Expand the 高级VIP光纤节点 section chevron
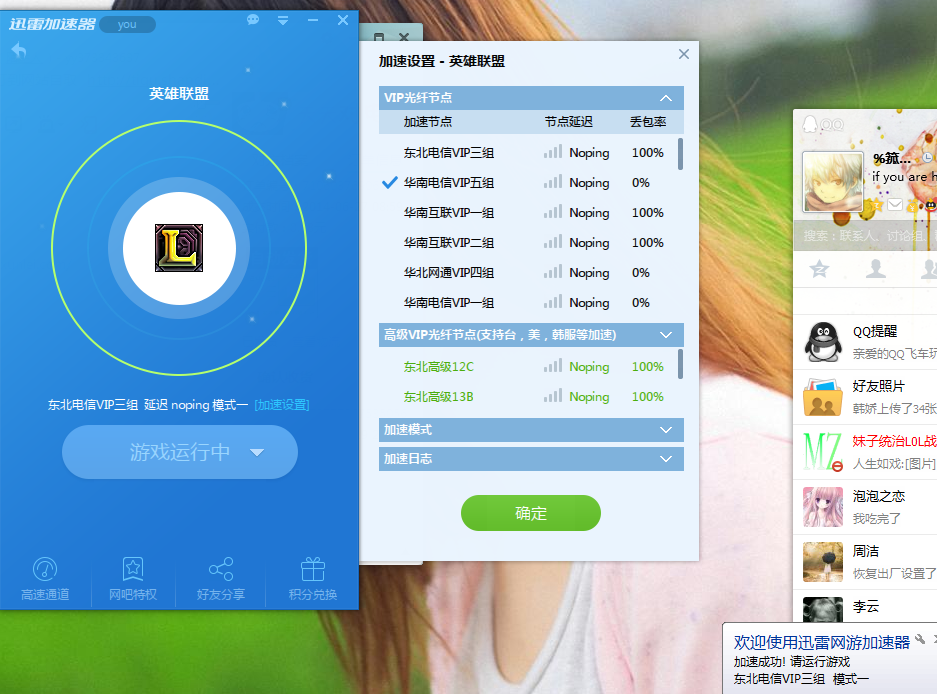This screenshot has width=937, height=694. coord(666,335)
